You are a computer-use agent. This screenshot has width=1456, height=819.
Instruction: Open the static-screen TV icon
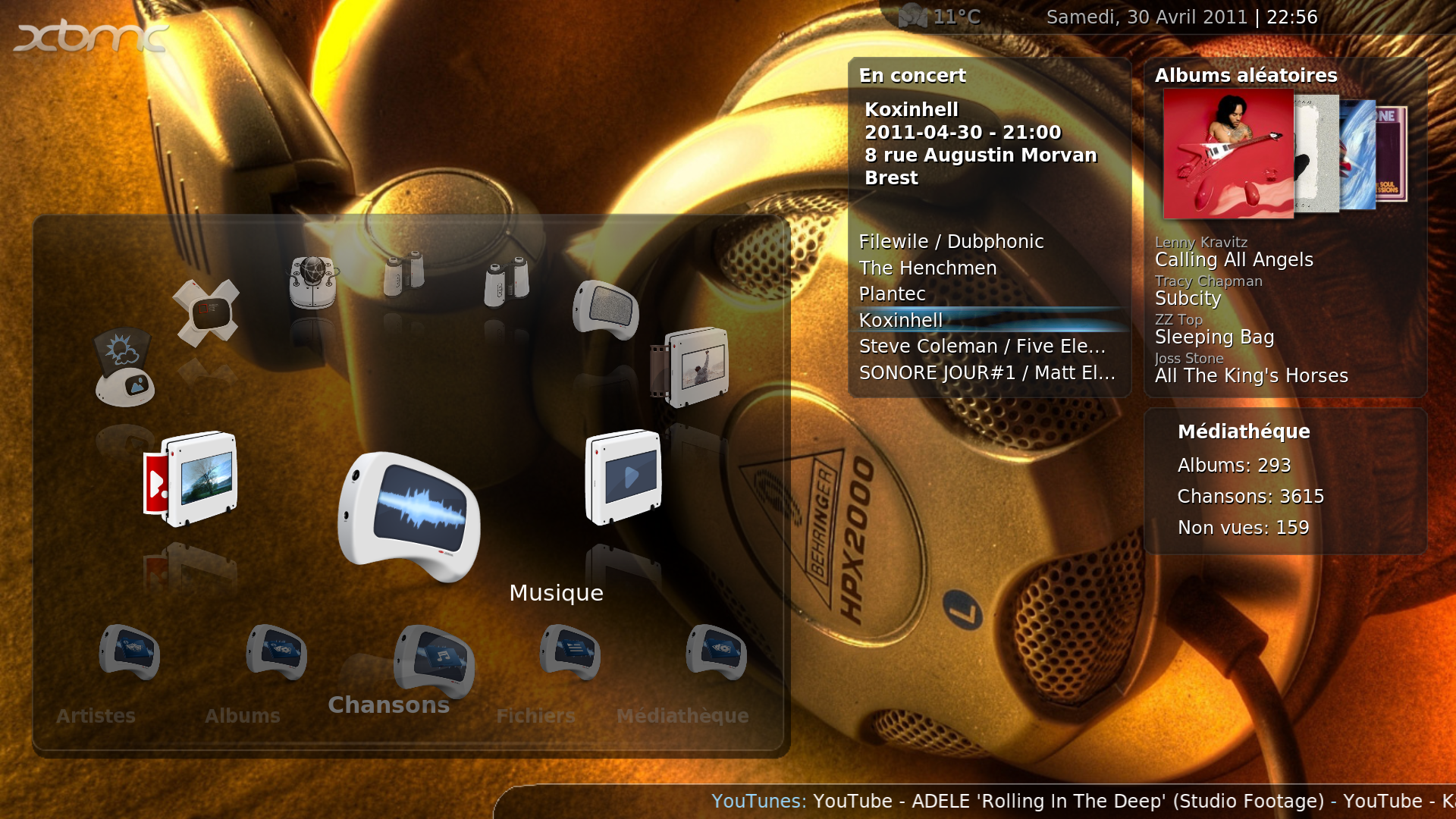click(x=605, y=309)
